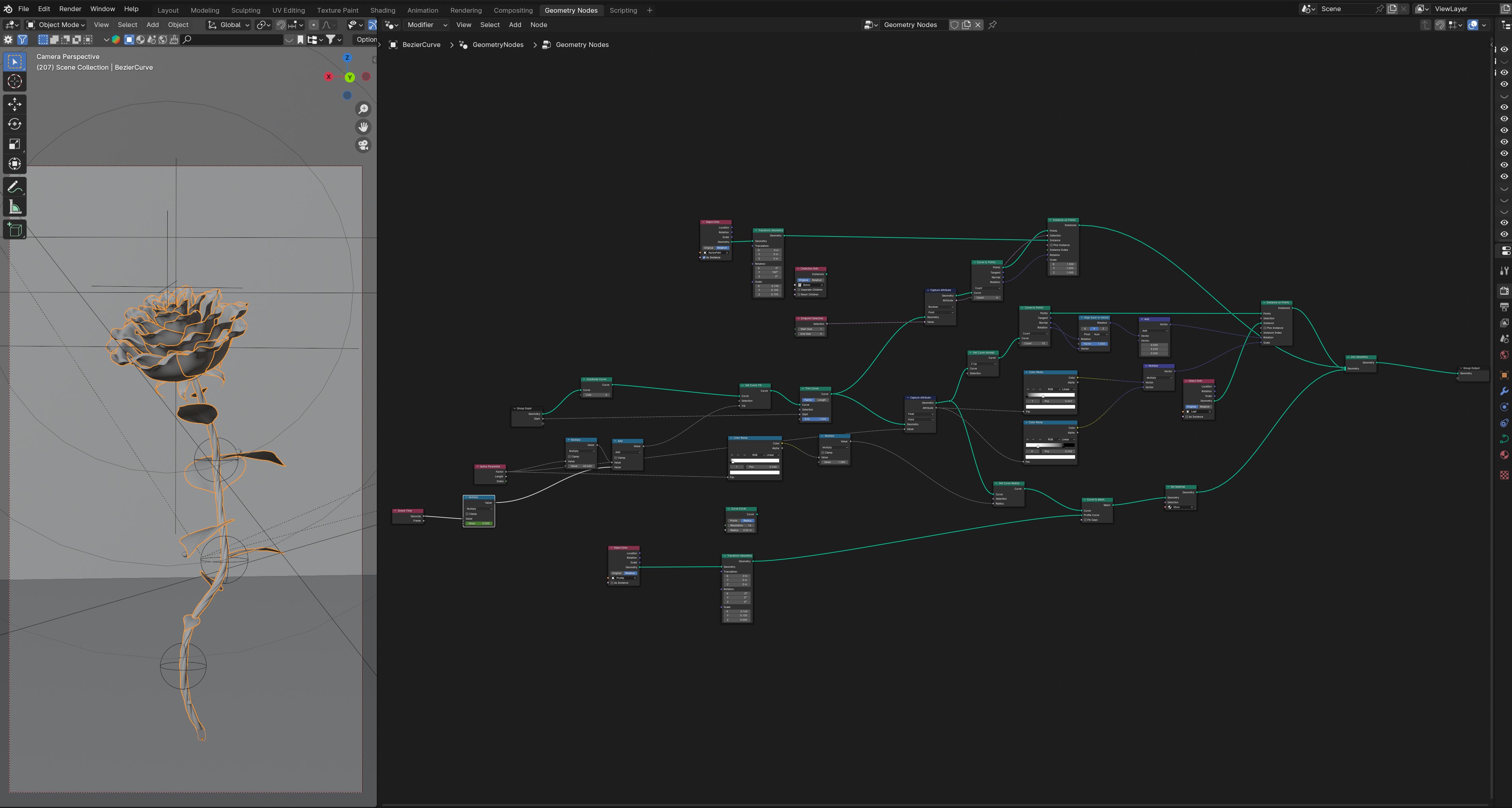Switch to the Shading workspace tab
Screen dimensions: 1512x808
[382, 10]
